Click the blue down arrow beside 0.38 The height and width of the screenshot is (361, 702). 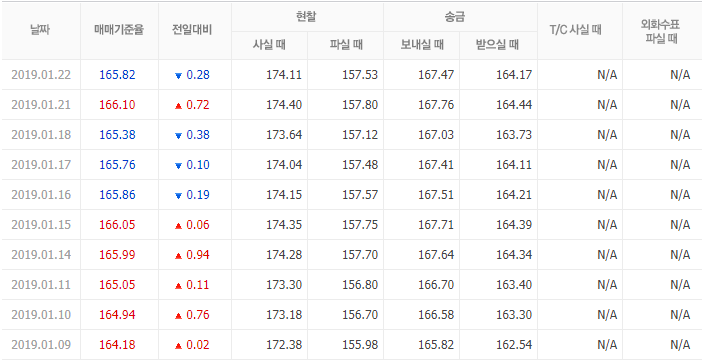[x=178, y=136]
